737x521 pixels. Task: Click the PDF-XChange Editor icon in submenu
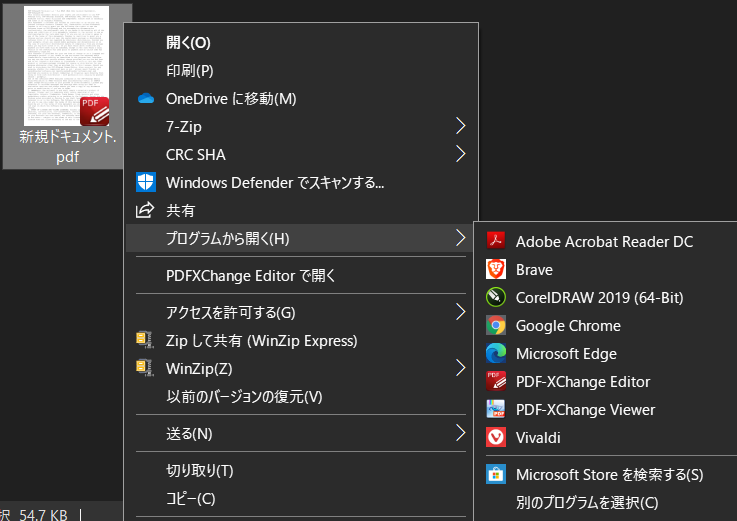point(495,381)
